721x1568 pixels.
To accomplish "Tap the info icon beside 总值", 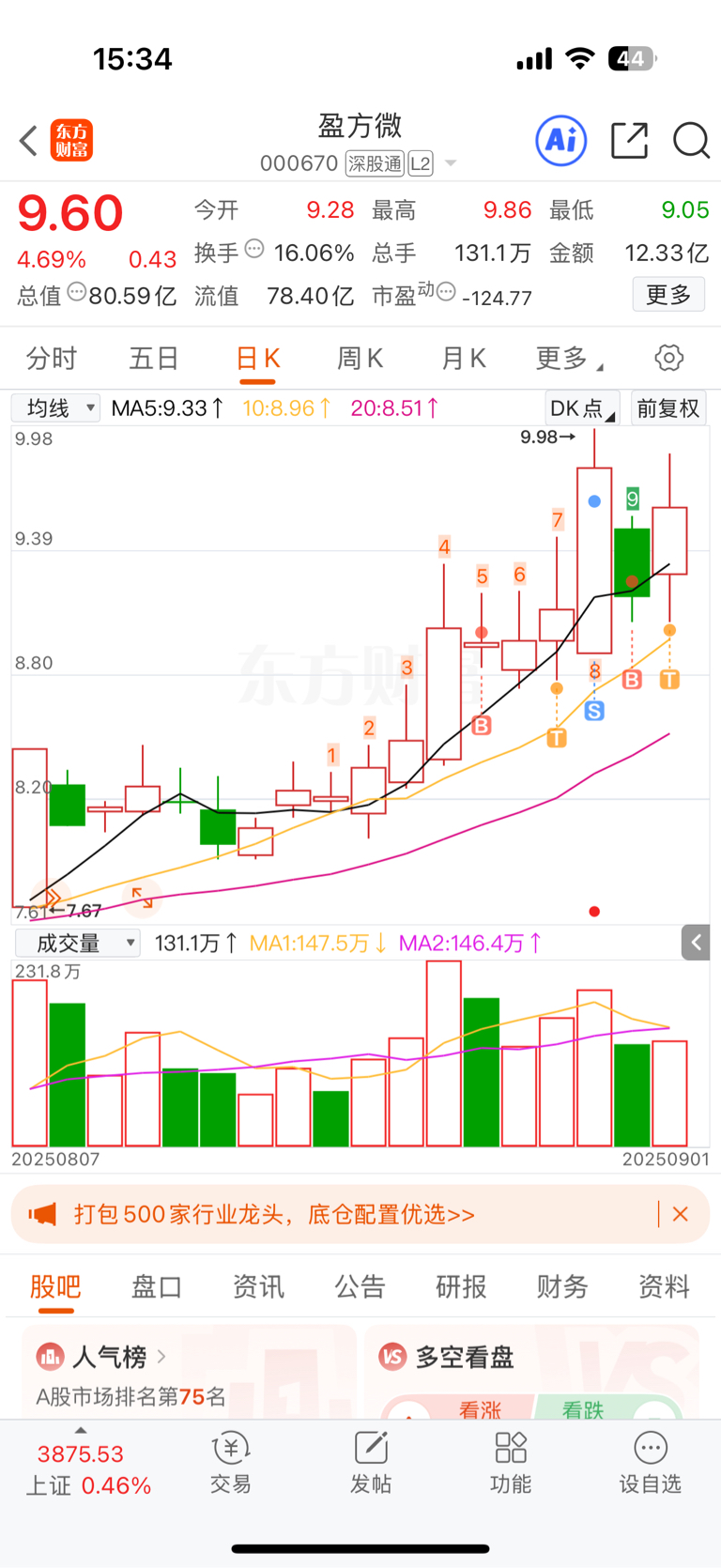I will (x=77, y=291).
